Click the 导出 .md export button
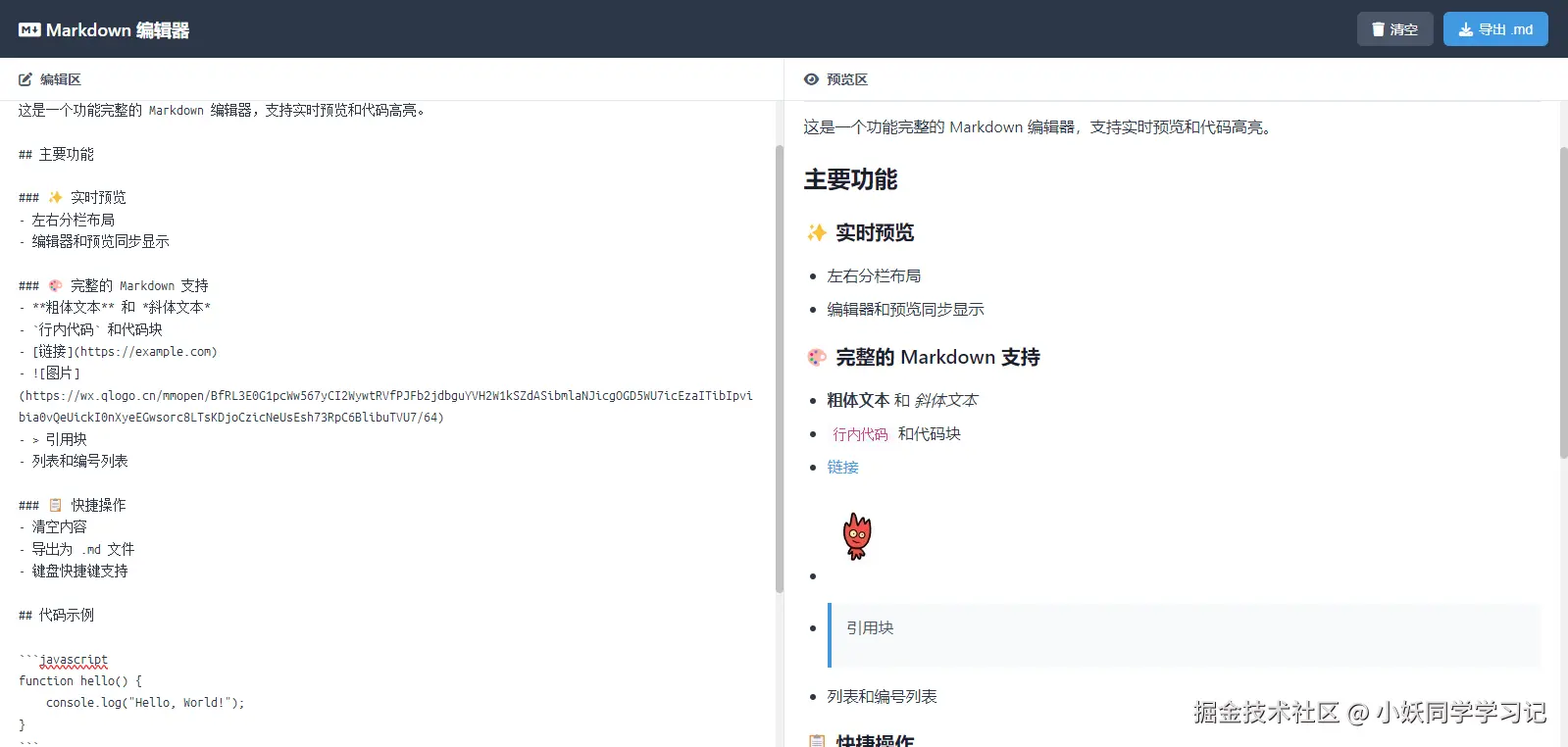1568x747 pixels. (x=1495, y=29)
